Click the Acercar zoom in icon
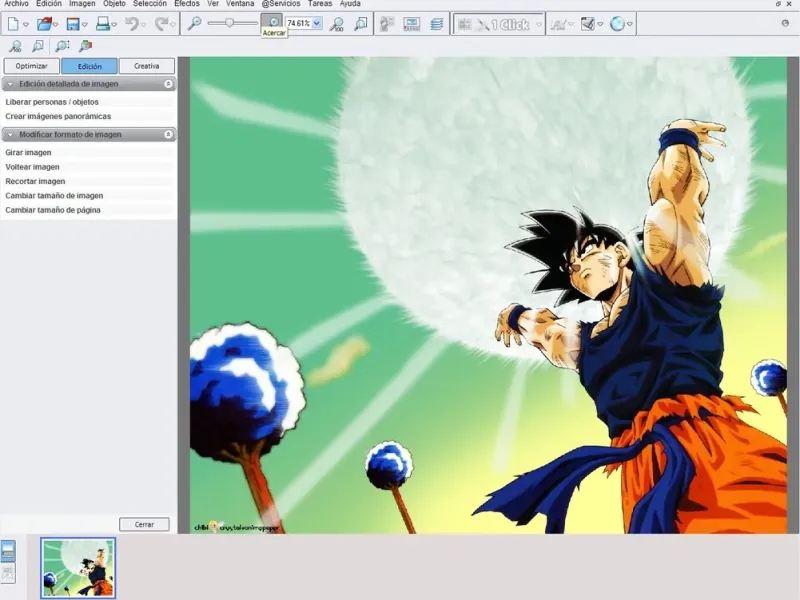 pyautogui.click(x=271, y=22)
